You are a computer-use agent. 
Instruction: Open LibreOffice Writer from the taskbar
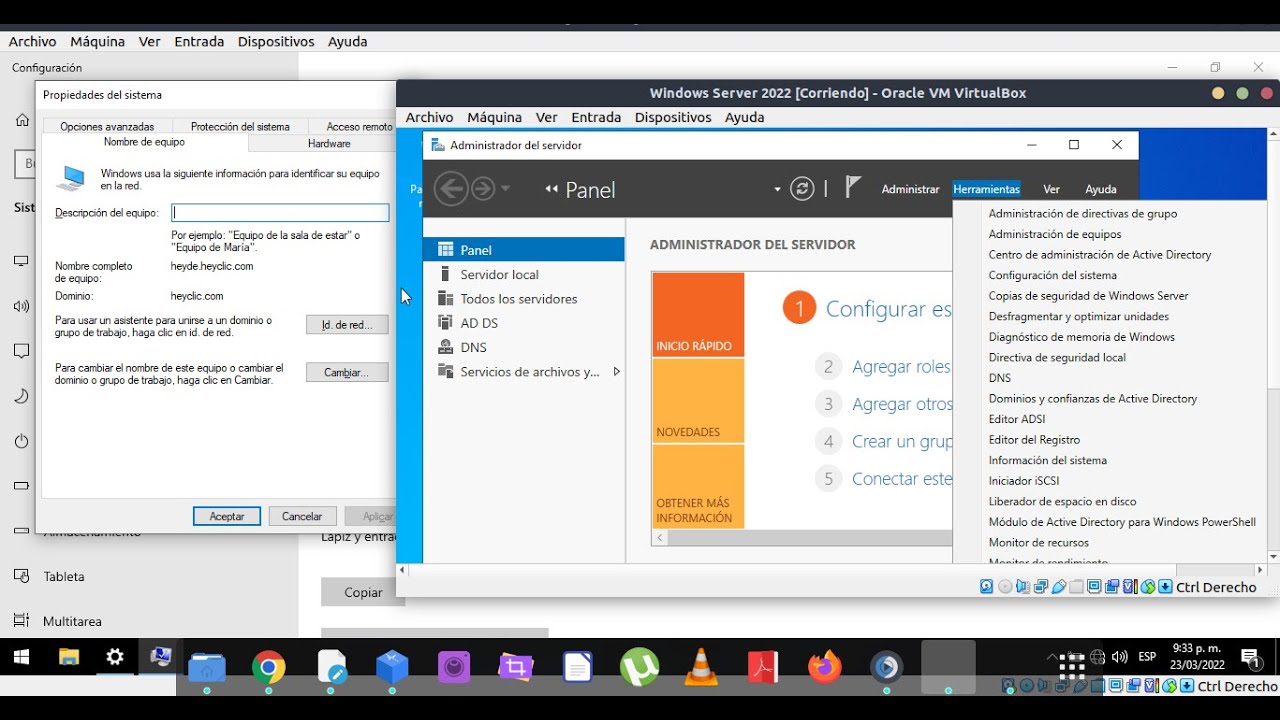tap(578, 666)
